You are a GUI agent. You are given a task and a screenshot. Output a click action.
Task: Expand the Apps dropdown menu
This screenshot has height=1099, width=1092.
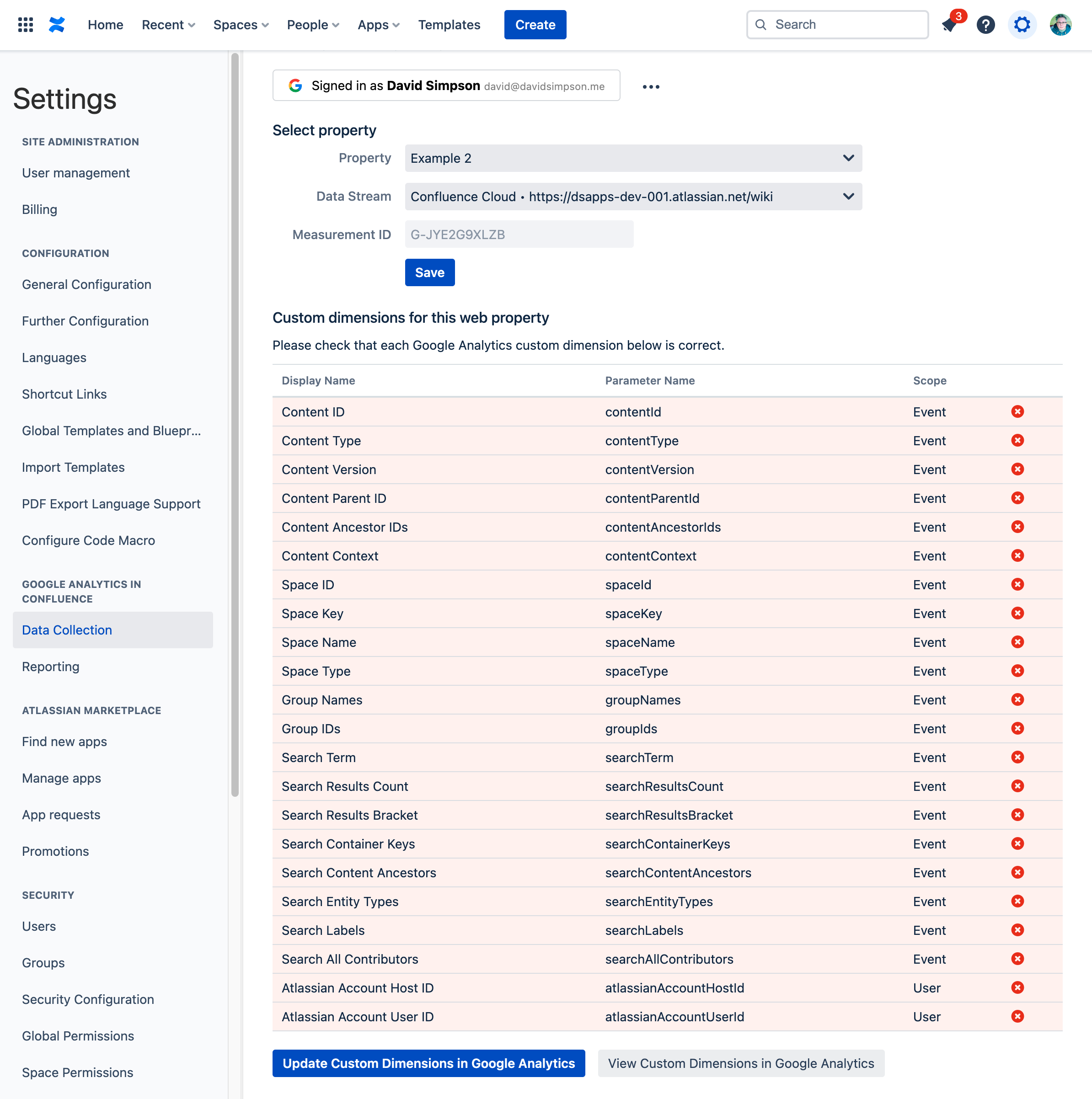(x=379, y=25)
